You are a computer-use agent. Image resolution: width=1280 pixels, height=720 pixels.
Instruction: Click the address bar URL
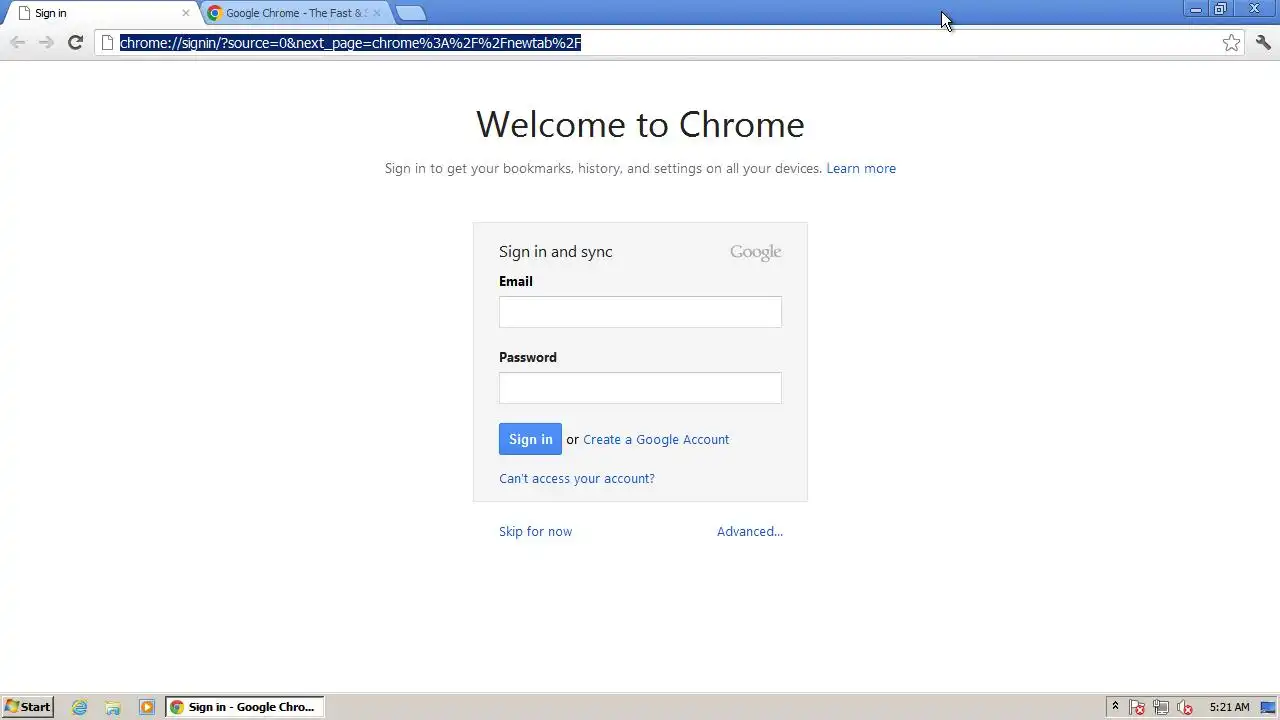[x=350, y=42]
